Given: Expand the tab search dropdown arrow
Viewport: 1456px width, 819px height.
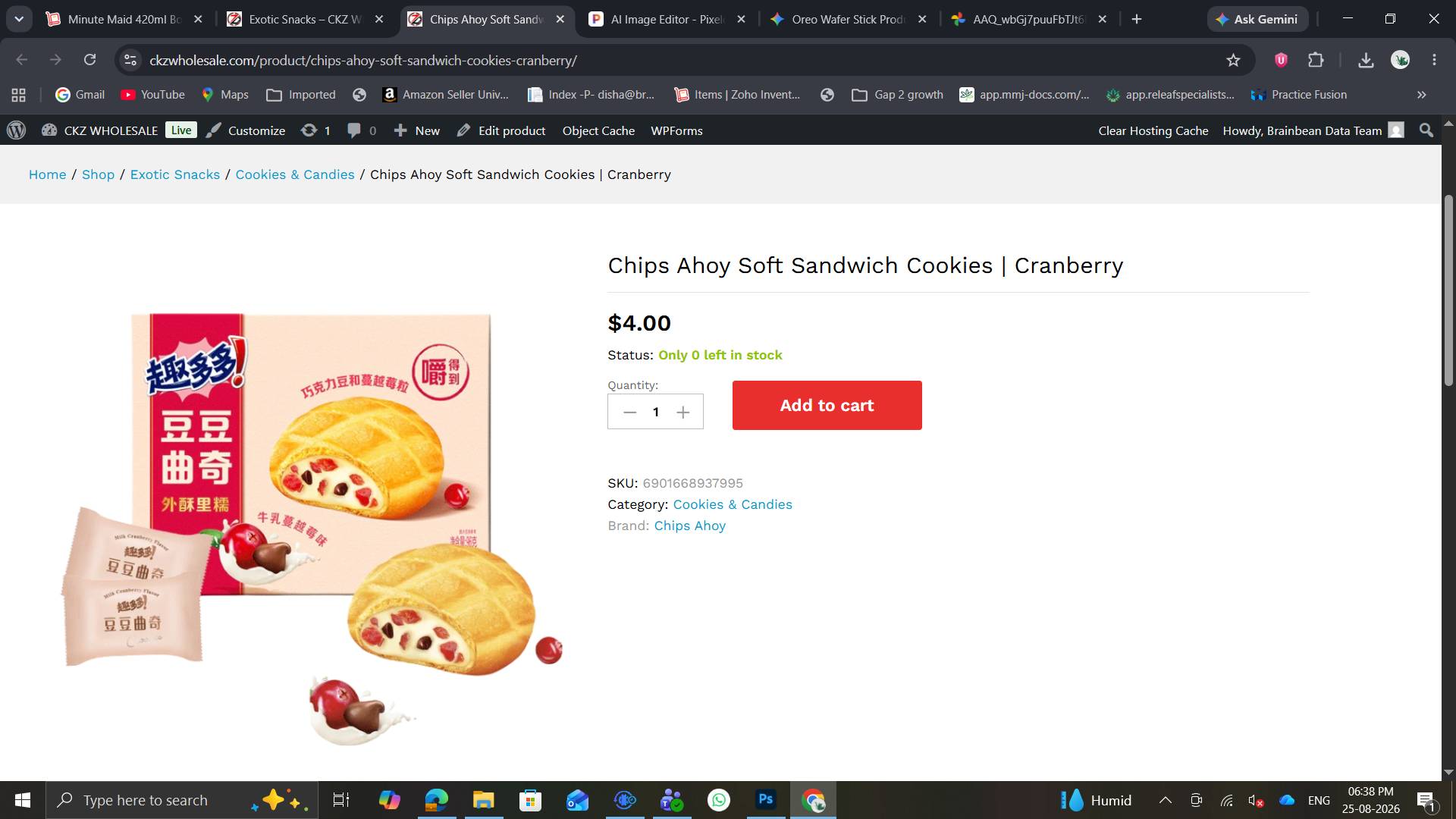Looking at the screenshot, I should pos(19,19).
